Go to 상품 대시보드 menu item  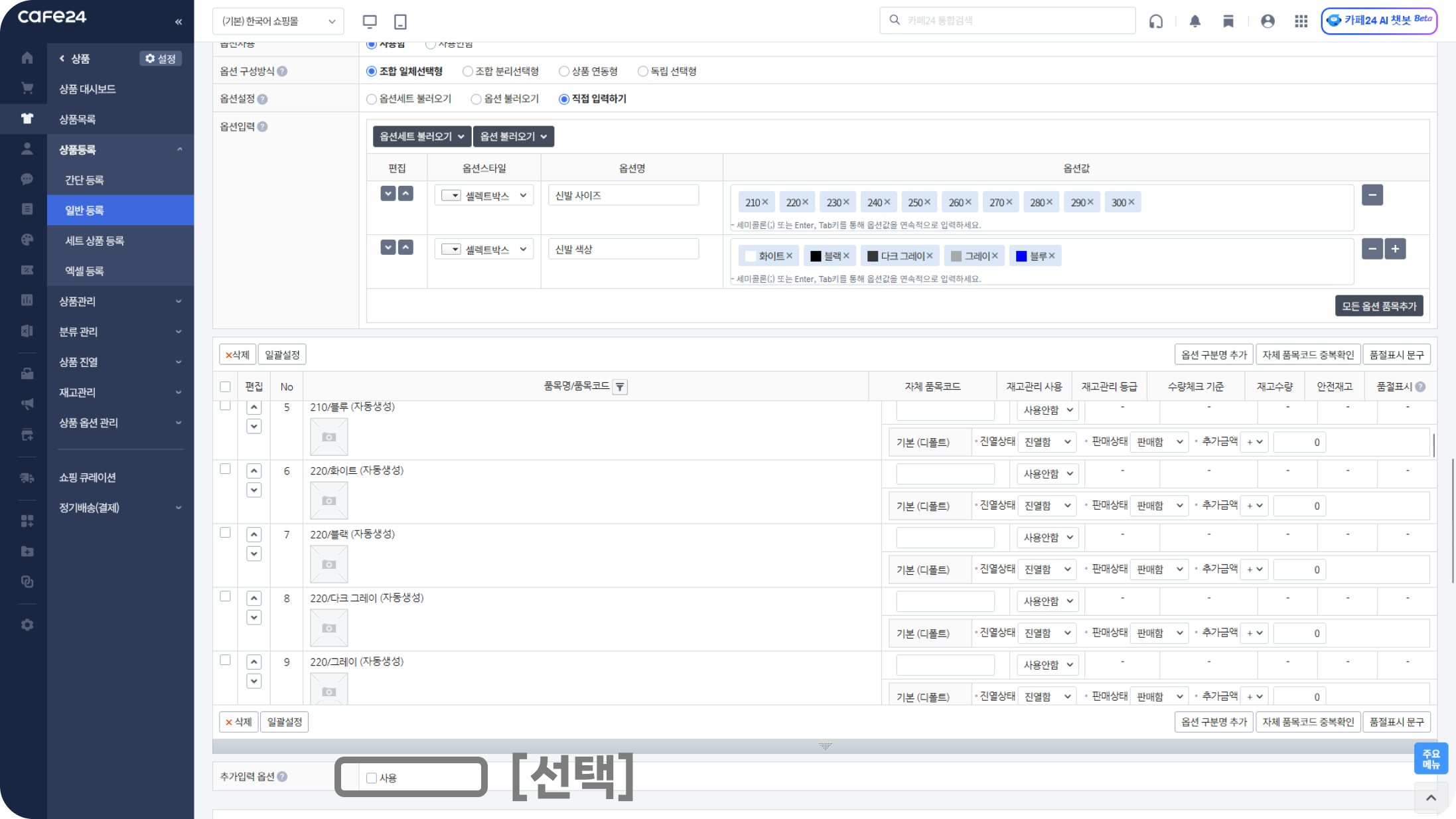(87, 89)
